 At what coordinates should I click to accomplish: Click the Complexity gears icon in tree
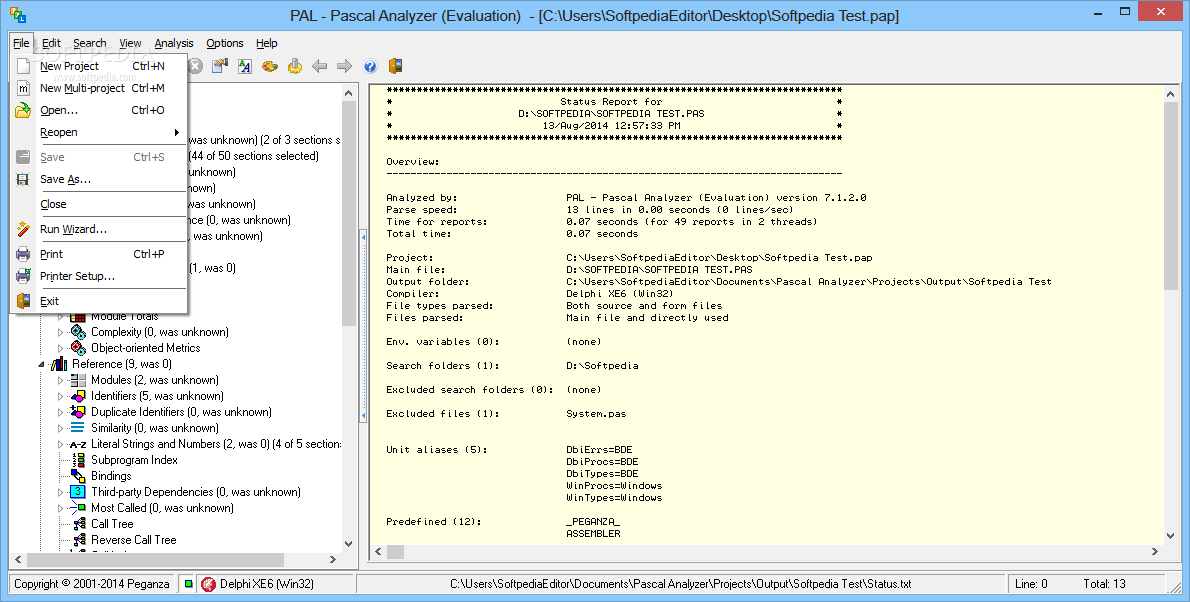point(78,332)
